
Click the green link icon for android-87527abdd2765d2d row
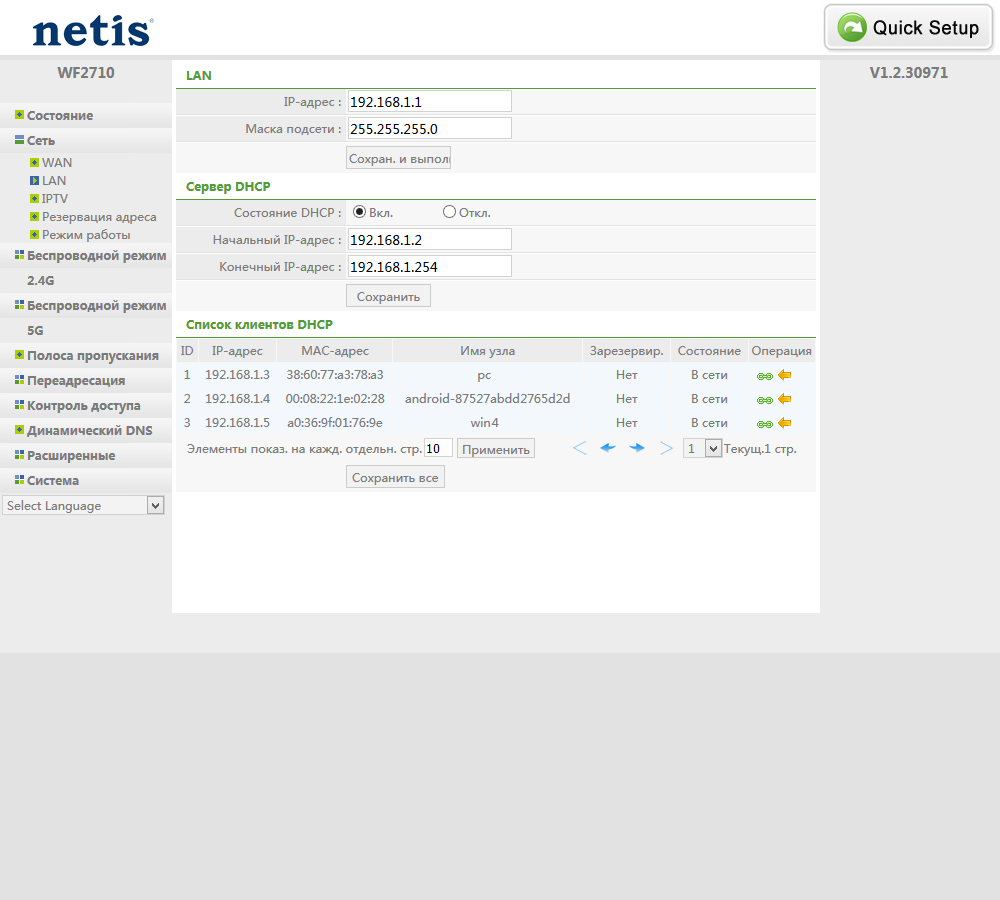click(765, 400)
